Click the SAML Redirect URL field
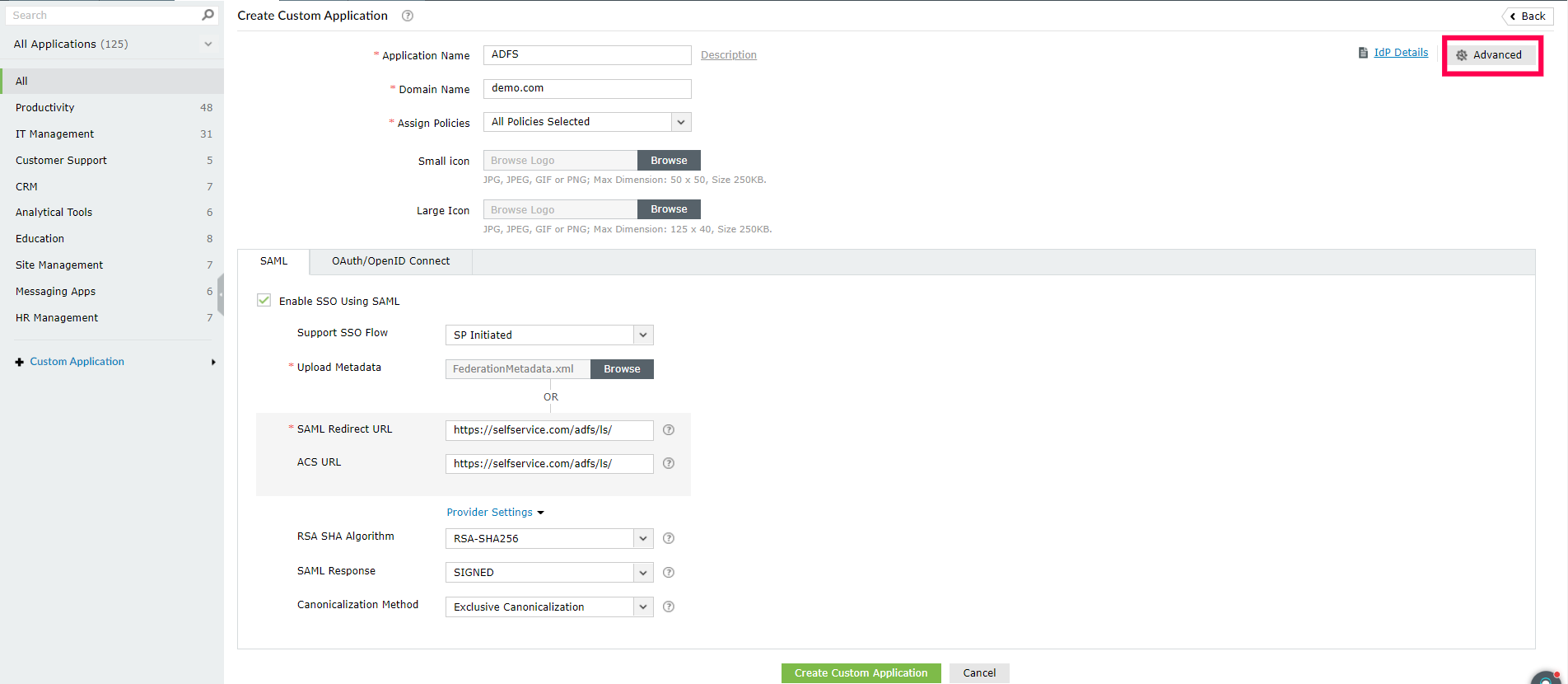 549,429
